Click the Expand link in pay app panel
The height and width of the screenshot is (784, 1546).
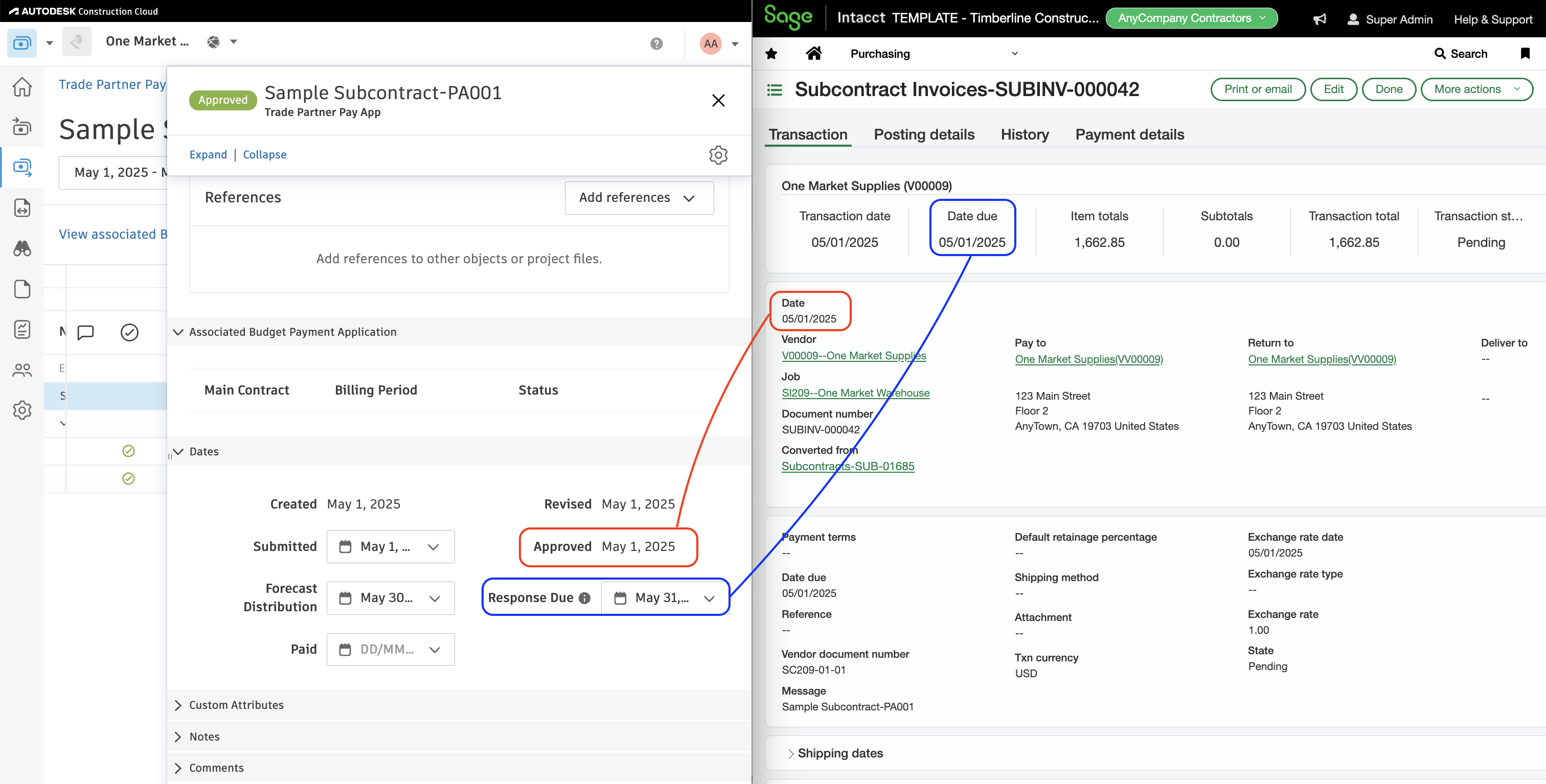tap(208, 155)
